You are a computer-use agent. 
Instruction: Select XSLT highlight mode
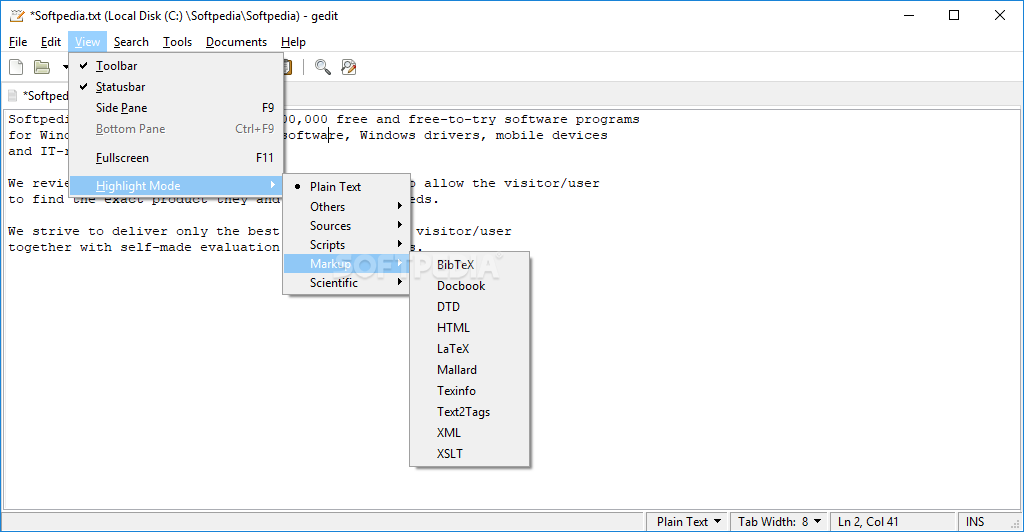[470, 454]
